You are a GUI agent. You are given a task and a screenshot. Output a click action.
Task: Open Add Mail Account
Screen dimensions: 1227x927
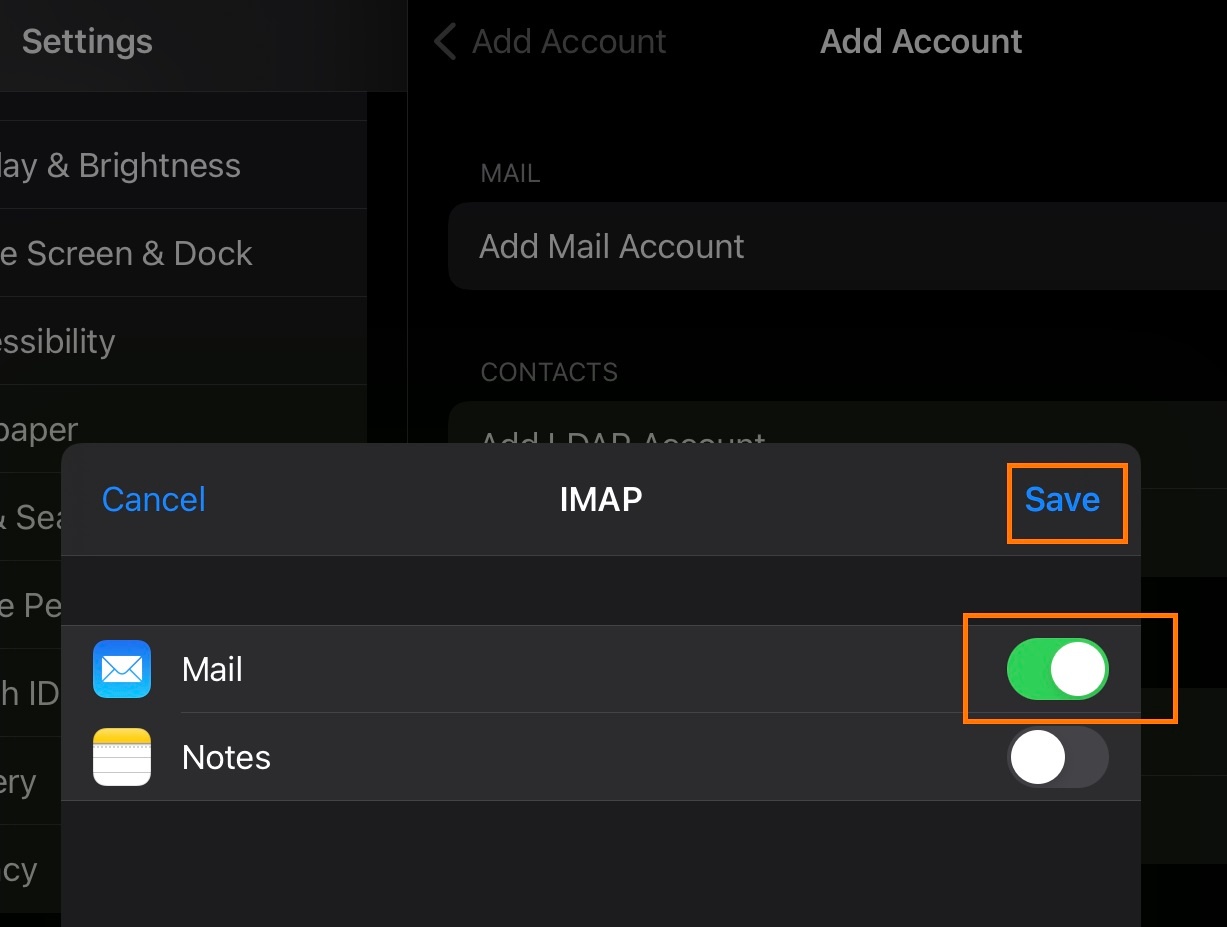point(611,246)
